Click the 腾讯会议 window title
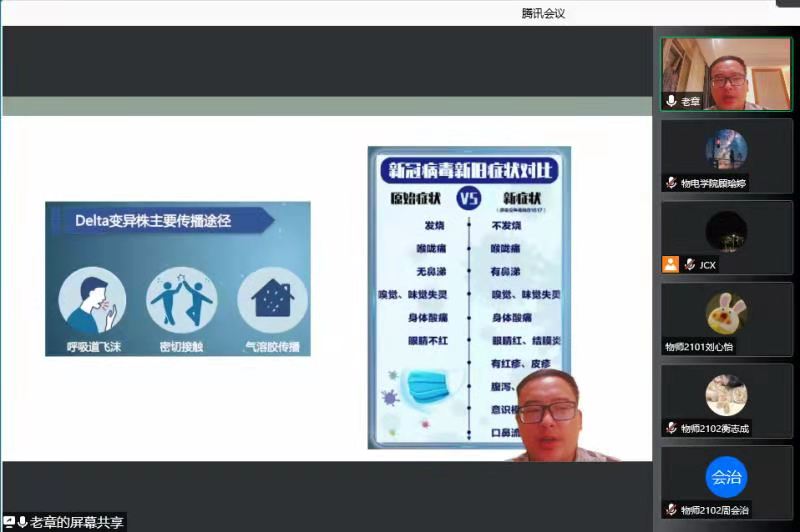 click(x=543, y=13)
